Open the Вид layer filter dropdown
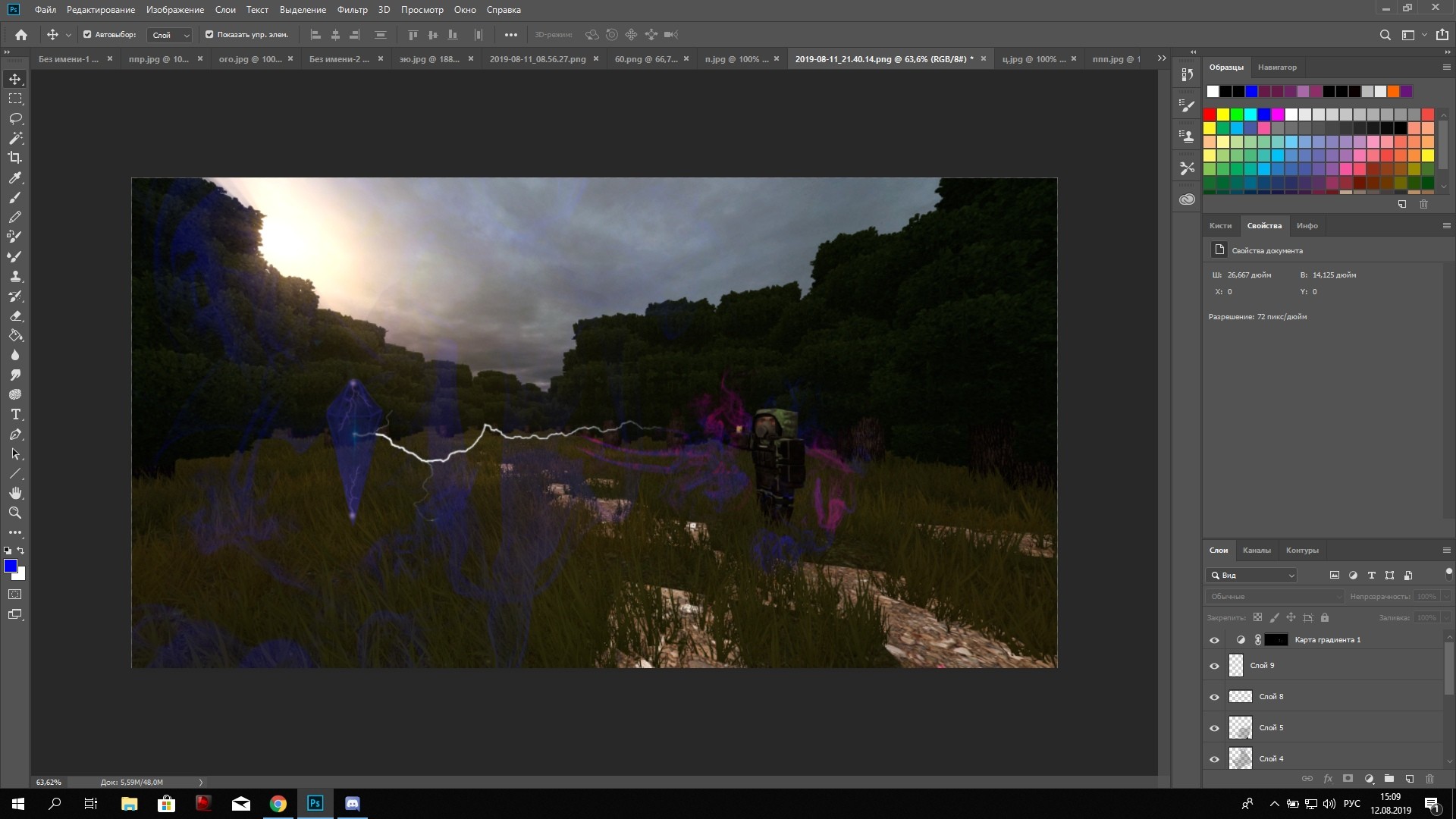The width and height of the screenshot is (1456, 819). [1252, 576]
